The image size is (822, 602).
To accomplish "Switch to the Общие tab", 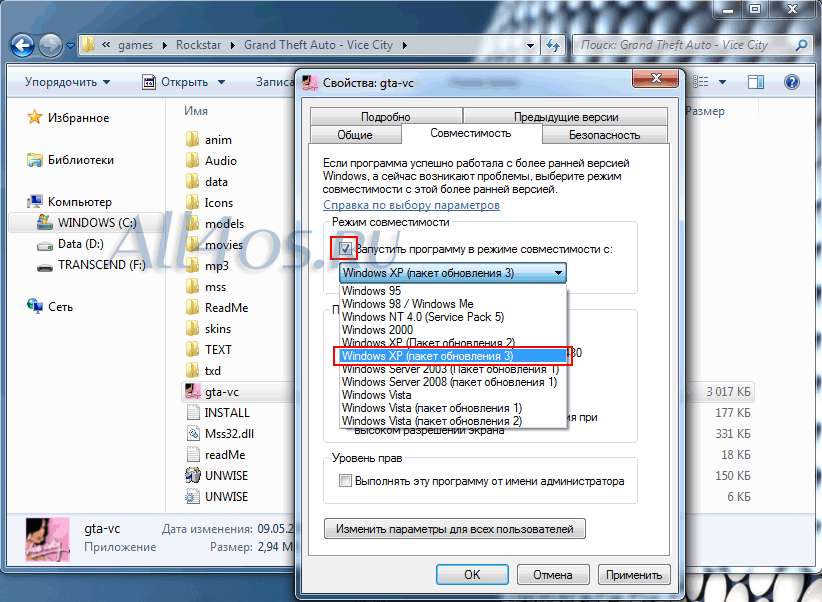I will (x=355, y=135).
